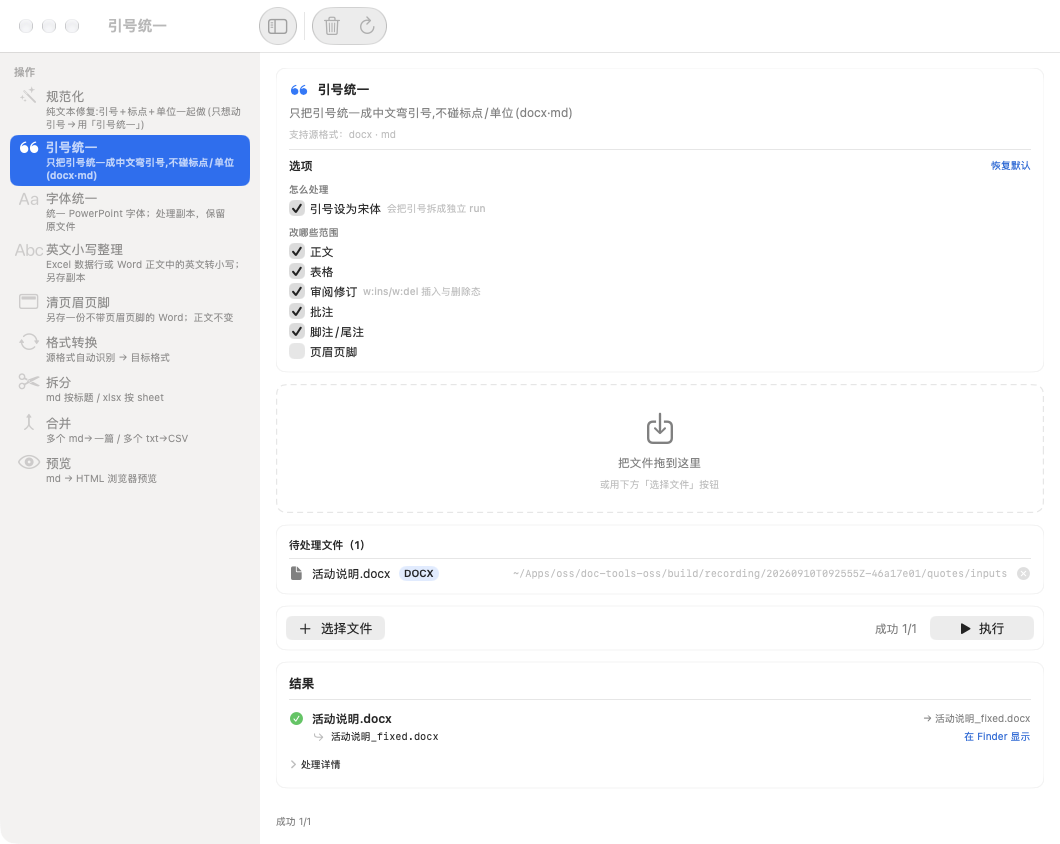The height and width of the screenshot is (844, 1060).
Task: Click the 选择文件 button
Action: tap(335, 628)
